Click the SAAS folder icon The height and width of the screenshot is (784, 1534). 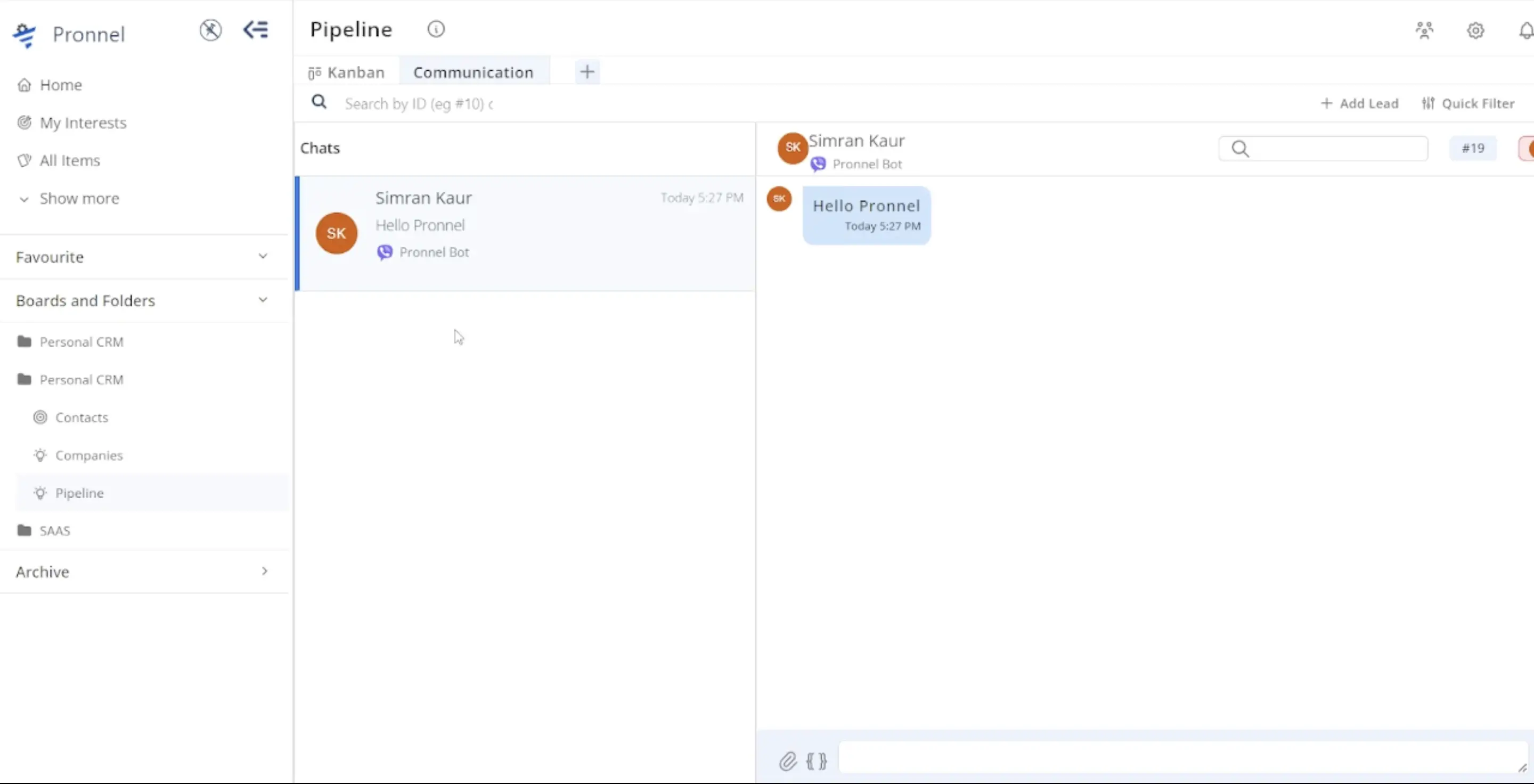pyautogui.click(x=25, y=530)
